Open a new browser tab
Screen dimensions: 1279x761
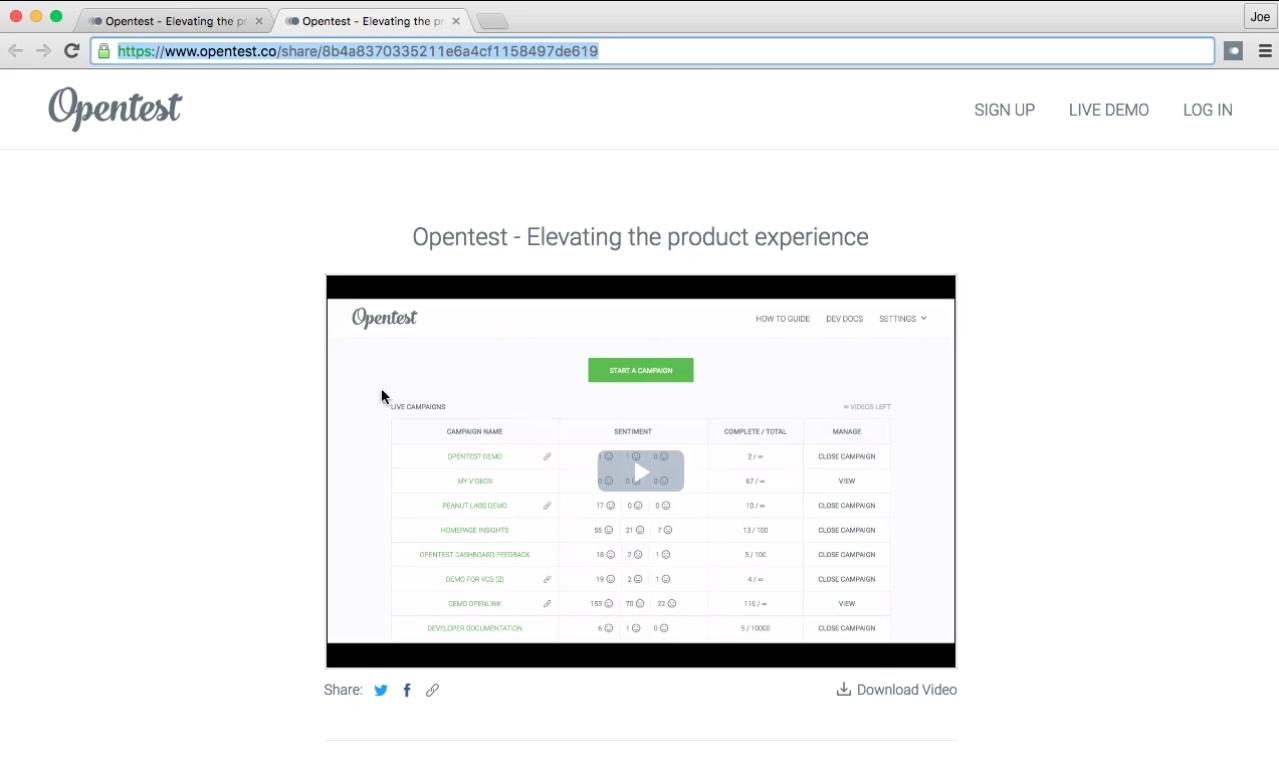pyautogui.click(x=492, y=21)
